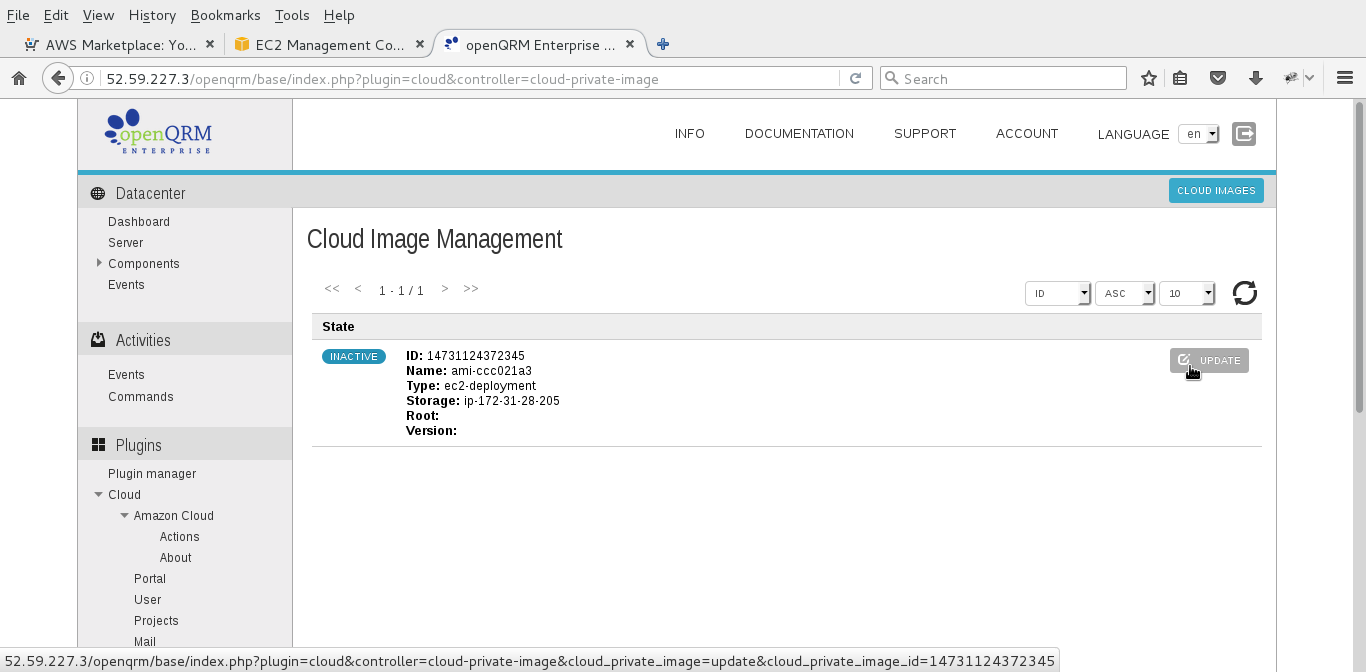The height and width of the screenshot is (672, 1366).
Task: Open the ACCOUNT link
Action: [1027, 133]
